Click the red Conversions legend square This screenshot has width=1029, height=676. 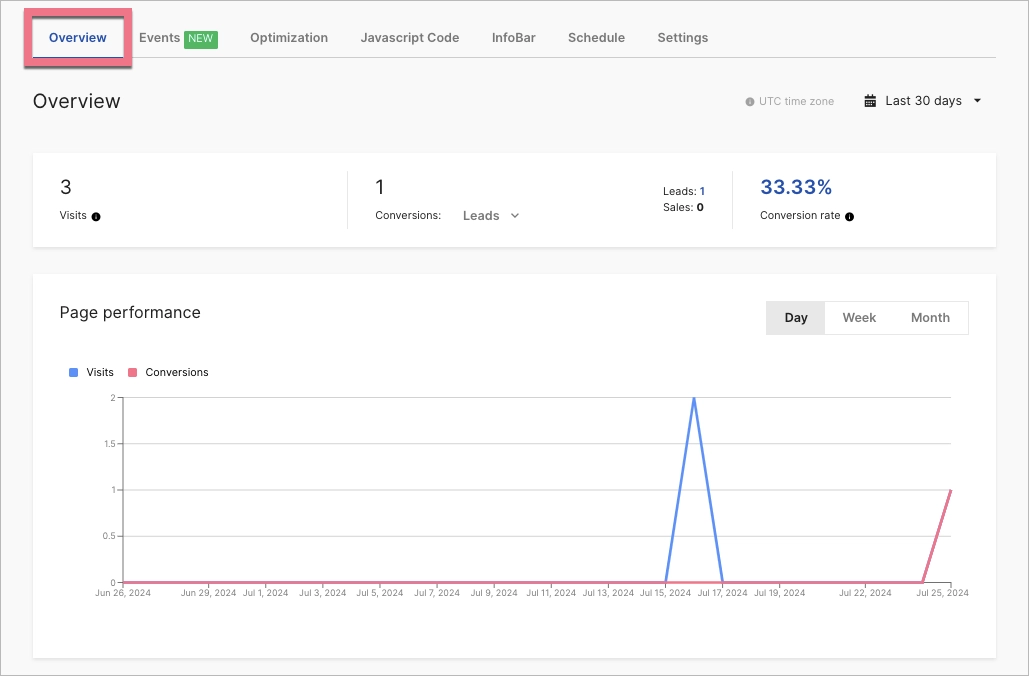tap(134, 372)
